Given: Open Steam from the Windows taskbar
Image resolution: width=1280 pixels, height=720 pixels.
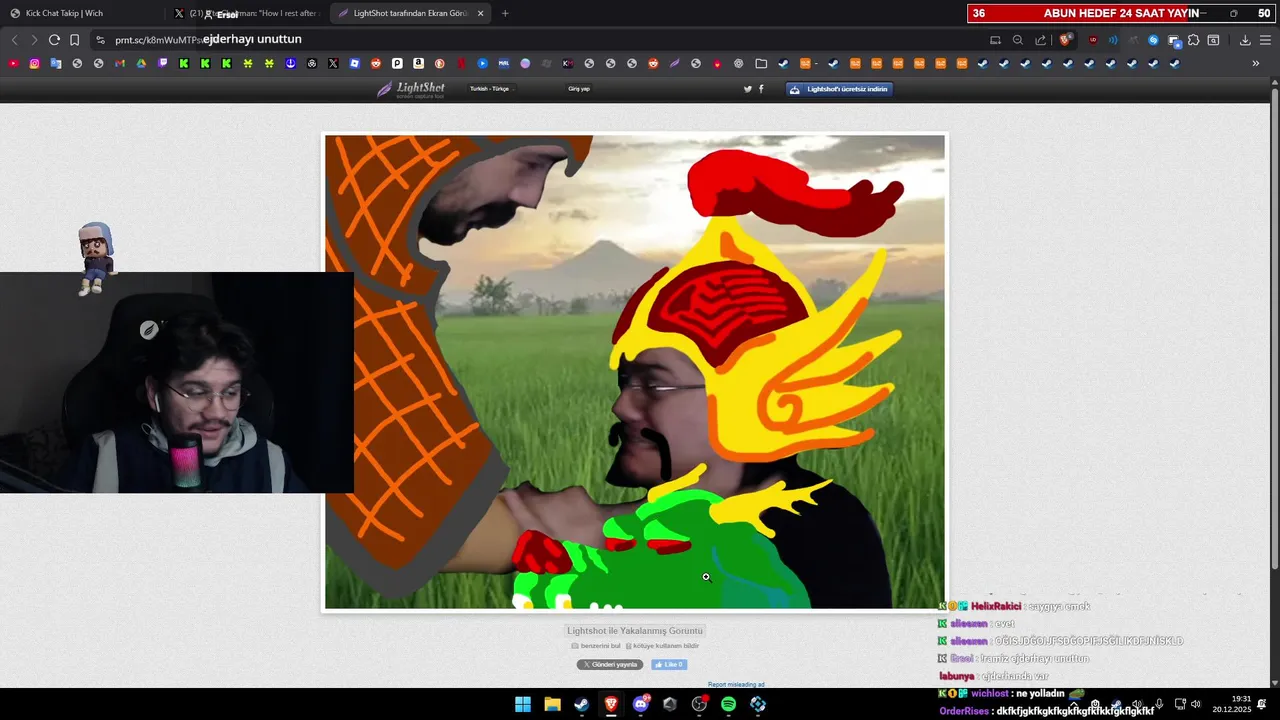Looking at the screenshot, I should point(581,704).
